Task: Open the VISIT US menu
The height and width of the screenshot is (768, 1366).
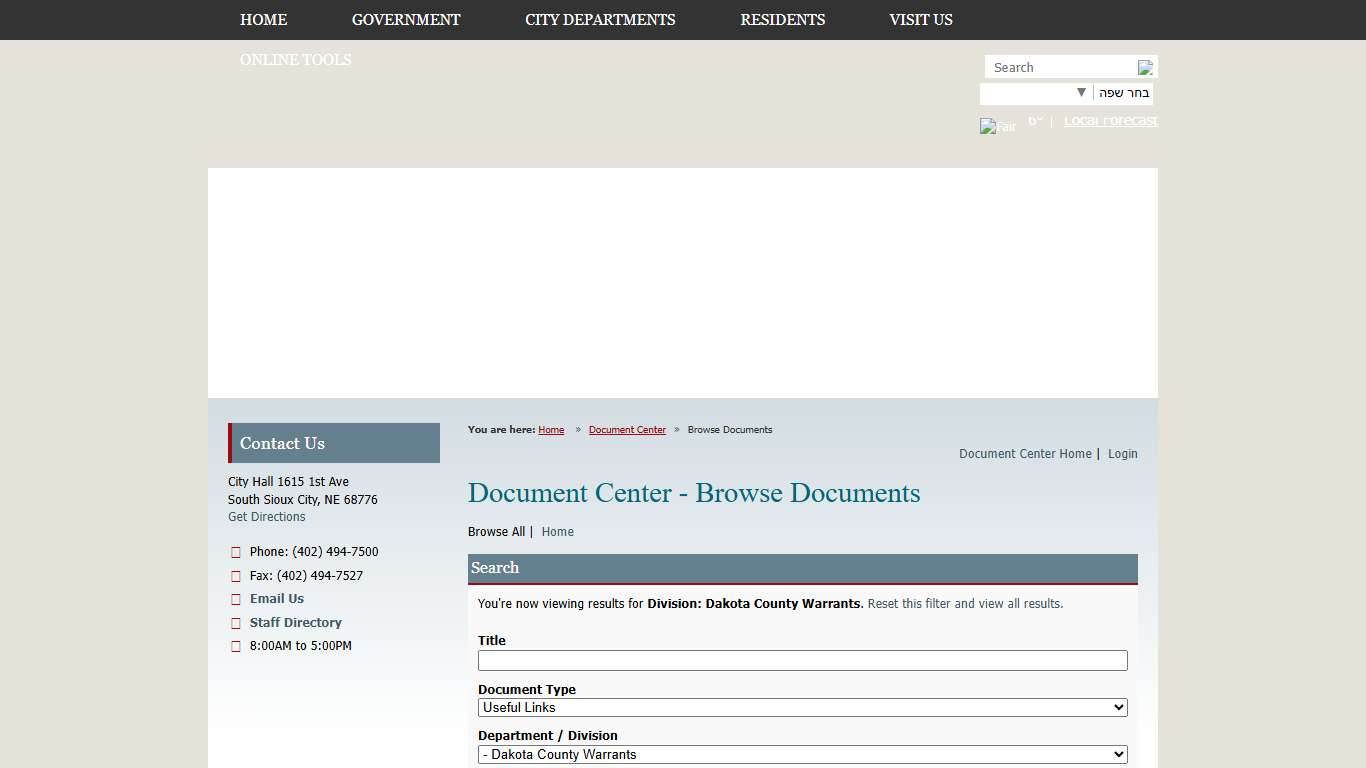Action: click(920, 19)
